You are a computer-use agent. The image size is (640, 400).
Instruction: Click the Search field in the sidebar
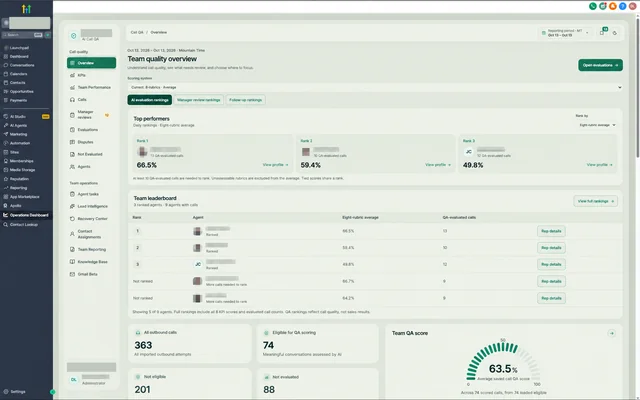[x=23, y=35]
